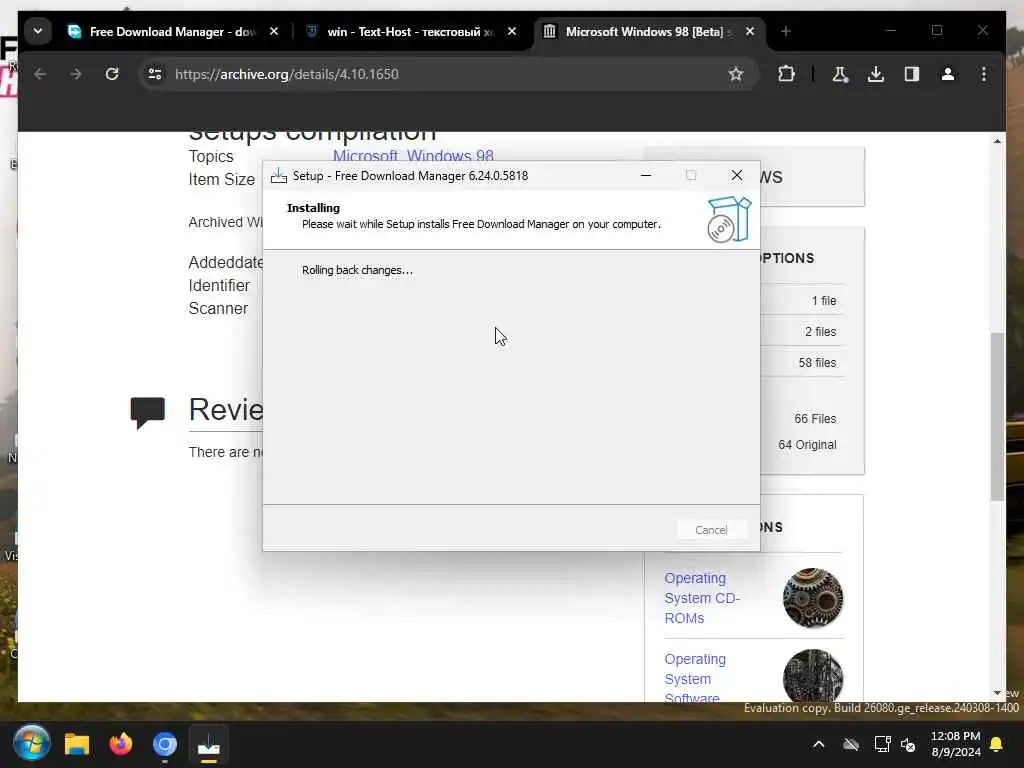Open the Chrome profile icon

tap(948, 74)
